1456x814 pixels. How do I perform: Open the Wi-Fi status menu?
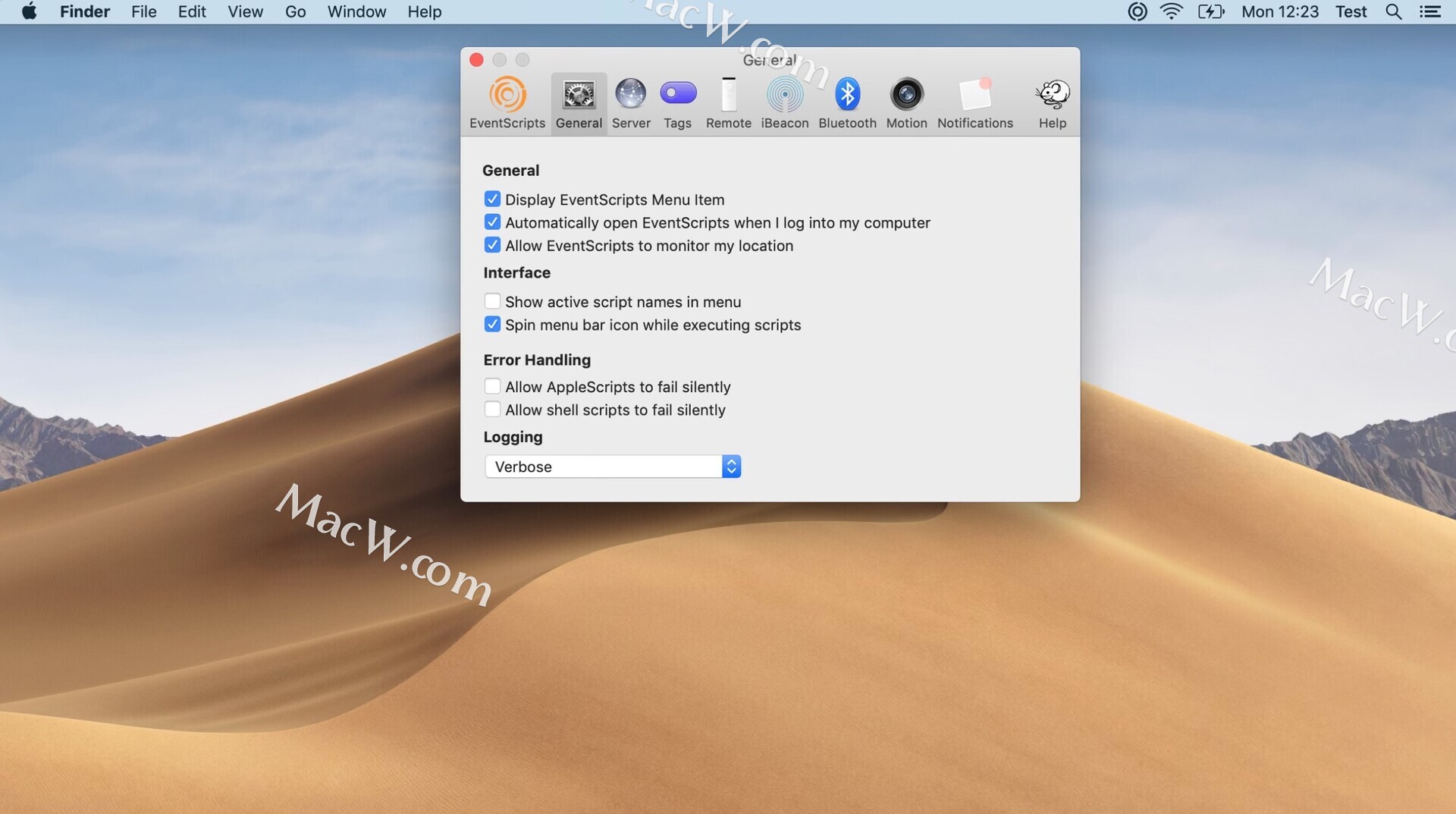(x=1171, y=11)
